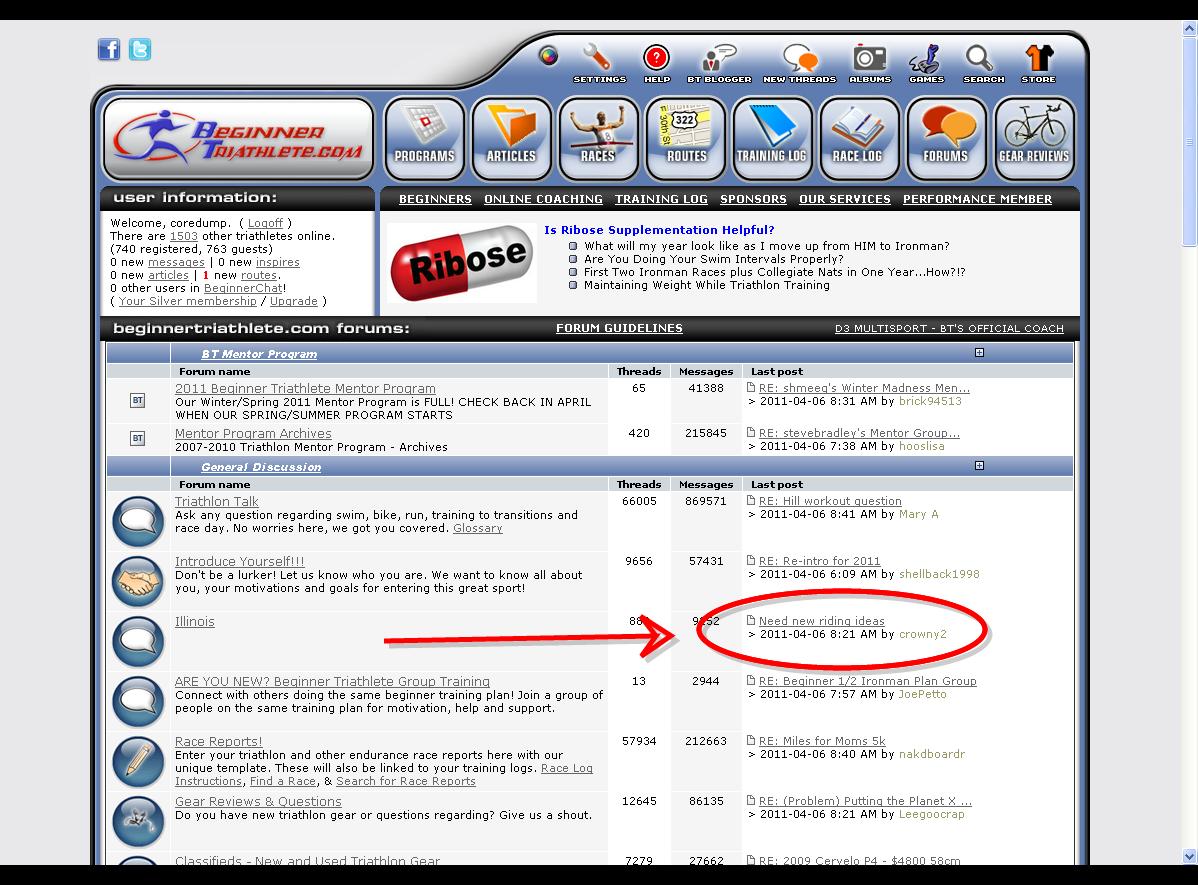Open Search for Race Reports link
Screen dimensions: 1198x885
point(406,781)
